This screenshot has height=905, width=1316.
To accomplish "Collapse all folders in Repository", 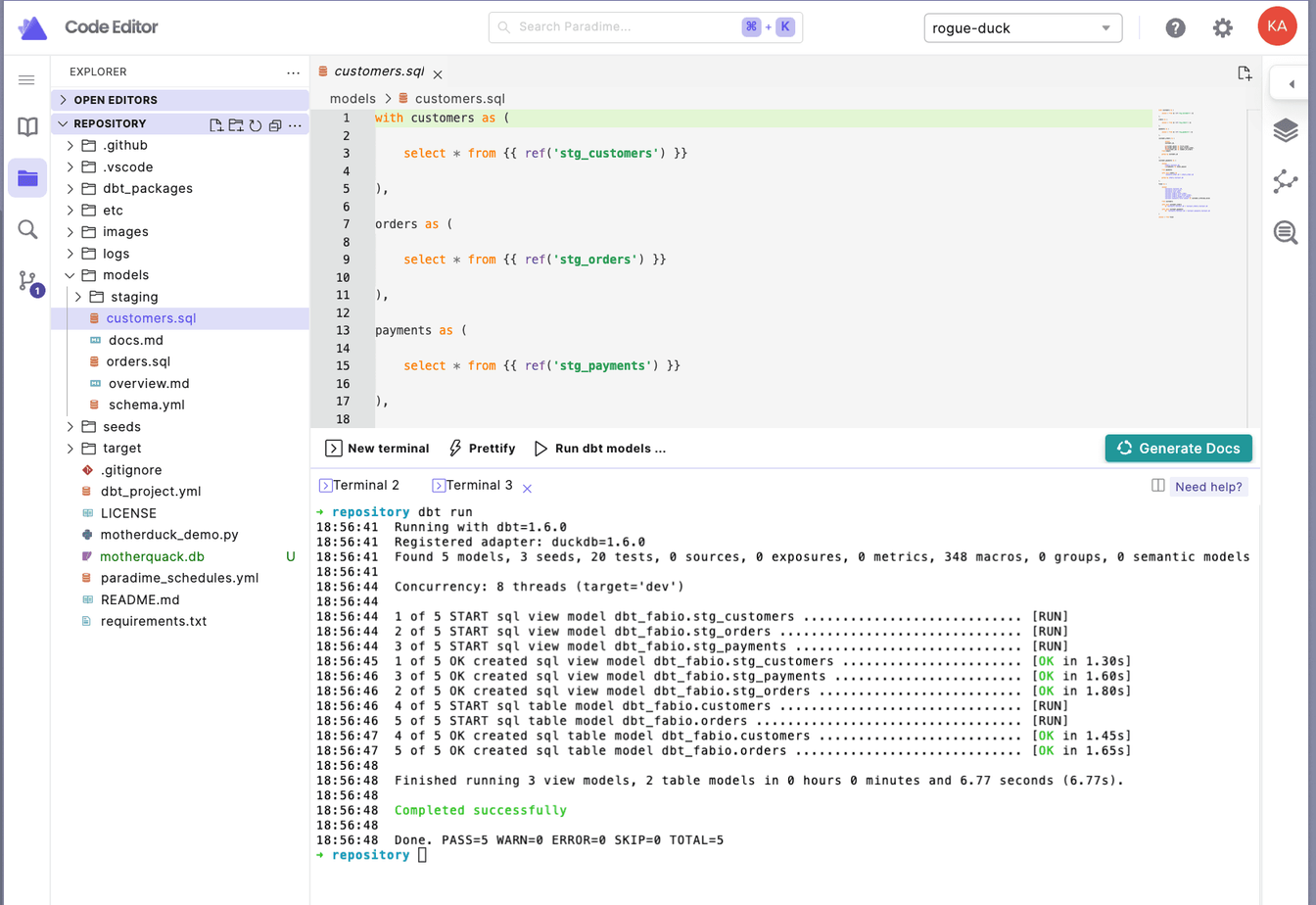I will 275,124.
